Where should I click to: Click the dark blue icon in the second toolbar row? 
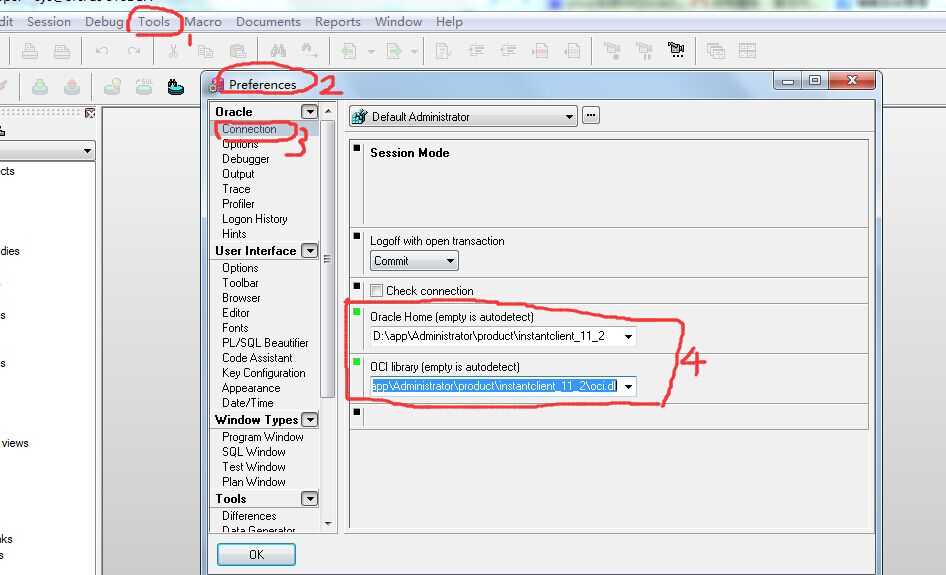click(x=176, y=87)
